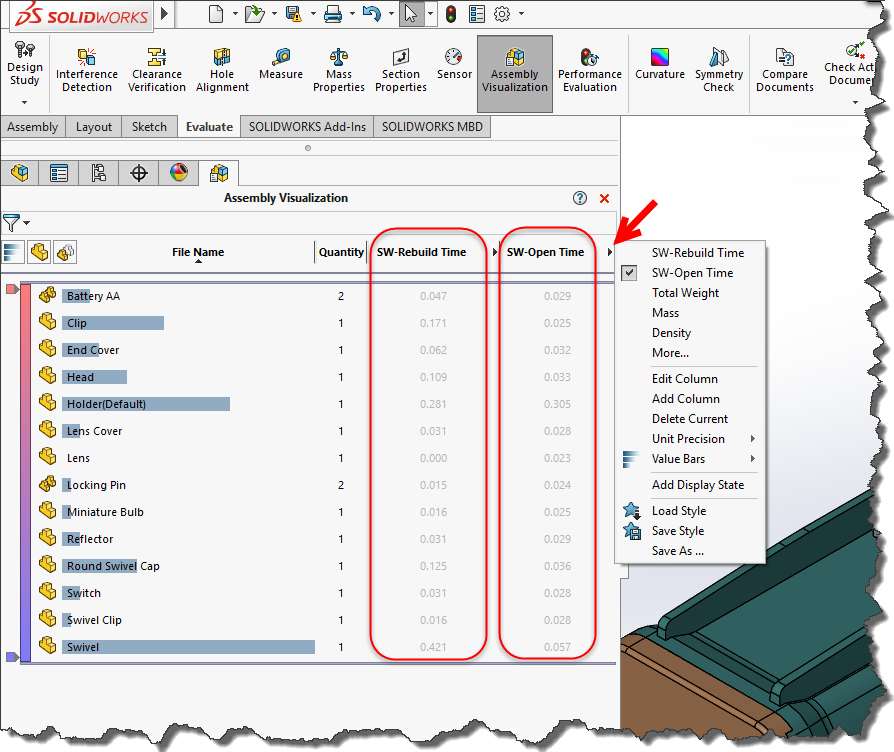This screenshot has width=894, height=752.
Task: Switch to the Assembly tab
Action: (x=32, y=127)
